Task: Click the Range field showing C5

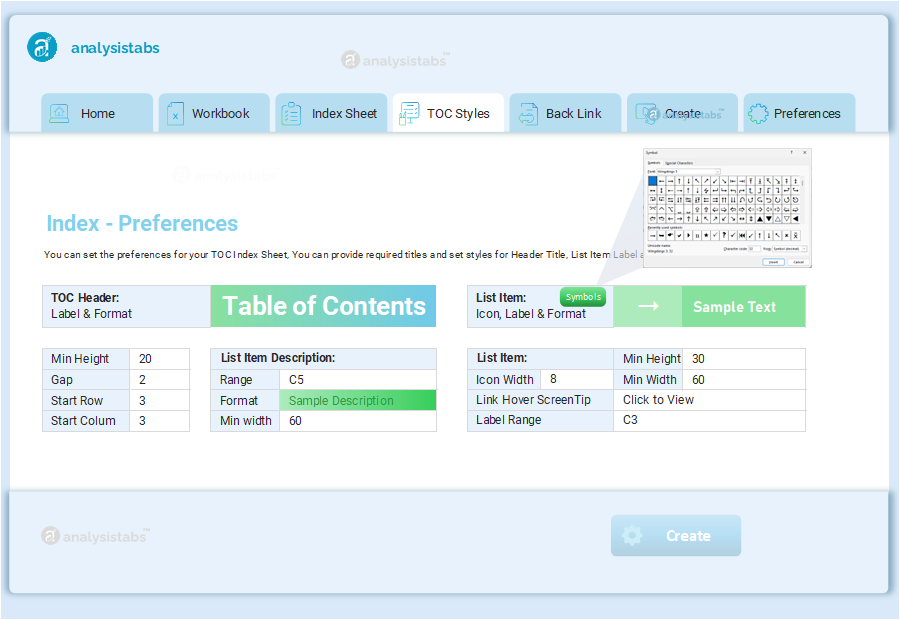Action: 358,379
